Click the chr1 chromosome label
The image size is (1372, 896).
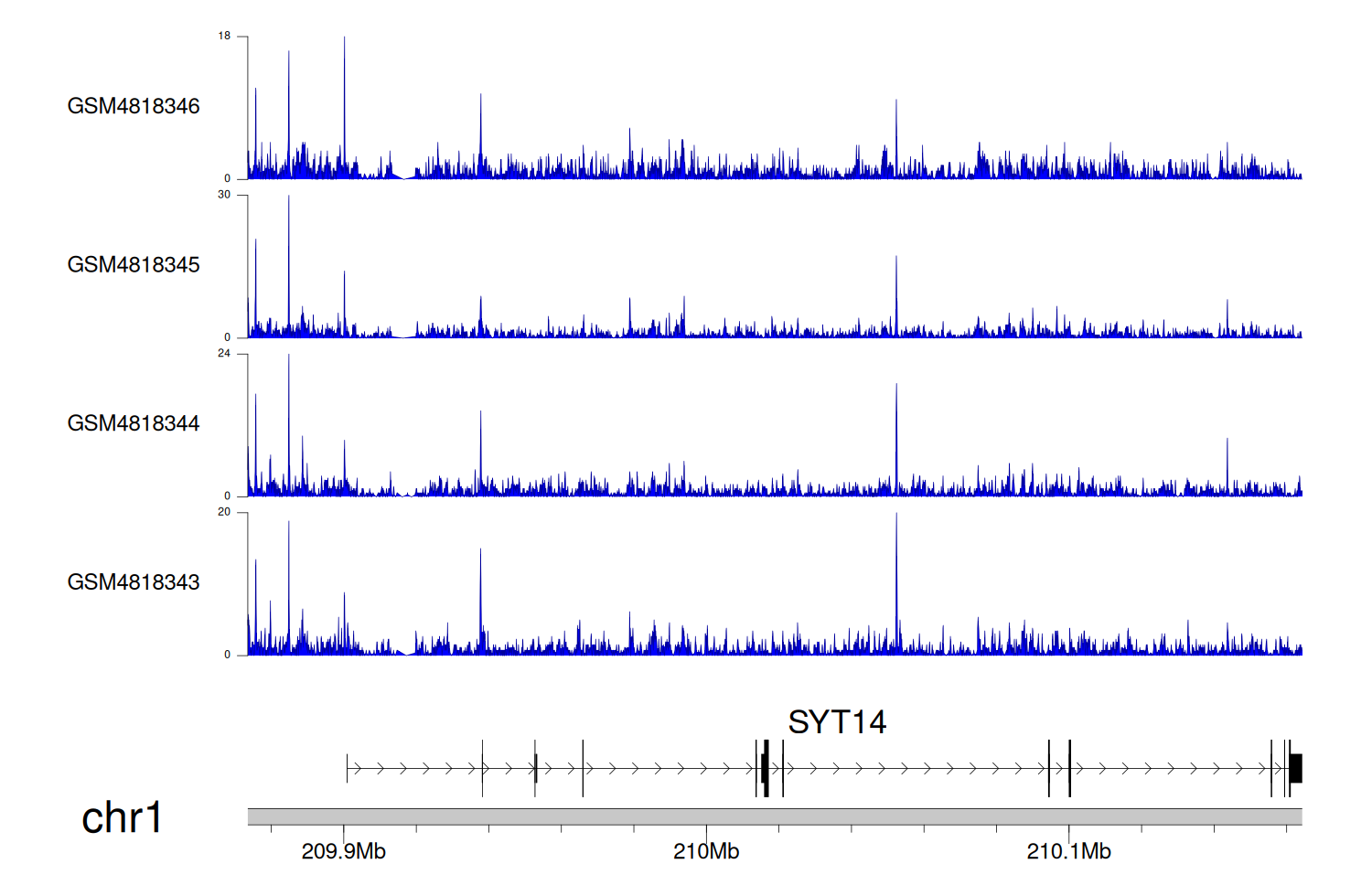click(x=122, y=817)
